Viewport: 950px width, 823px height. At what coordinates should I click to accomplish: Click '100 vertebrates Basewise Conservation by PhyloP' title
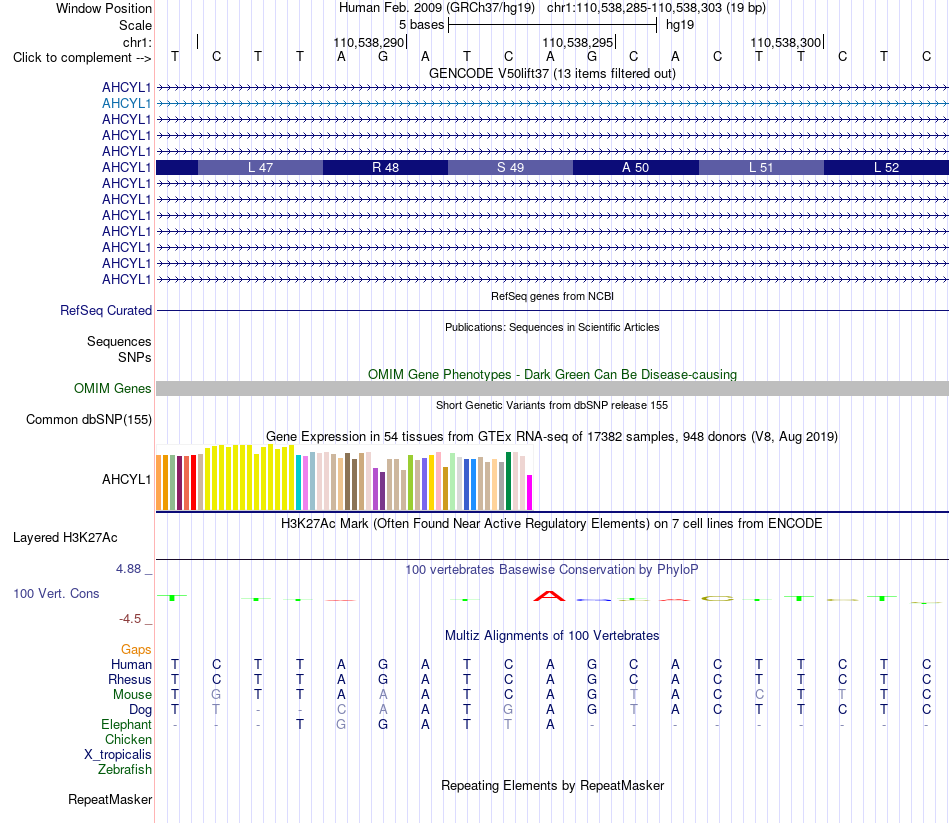pos(552,570)
